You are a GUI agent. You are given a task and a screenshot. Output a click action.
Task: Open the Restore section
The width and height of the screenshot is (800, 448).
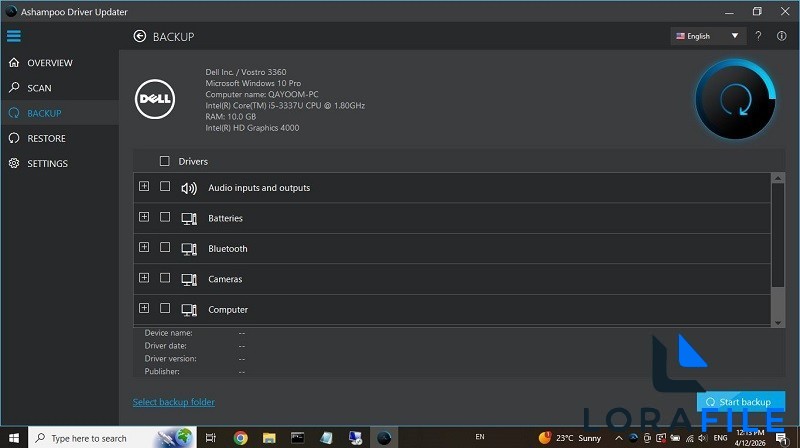[60, 138]
